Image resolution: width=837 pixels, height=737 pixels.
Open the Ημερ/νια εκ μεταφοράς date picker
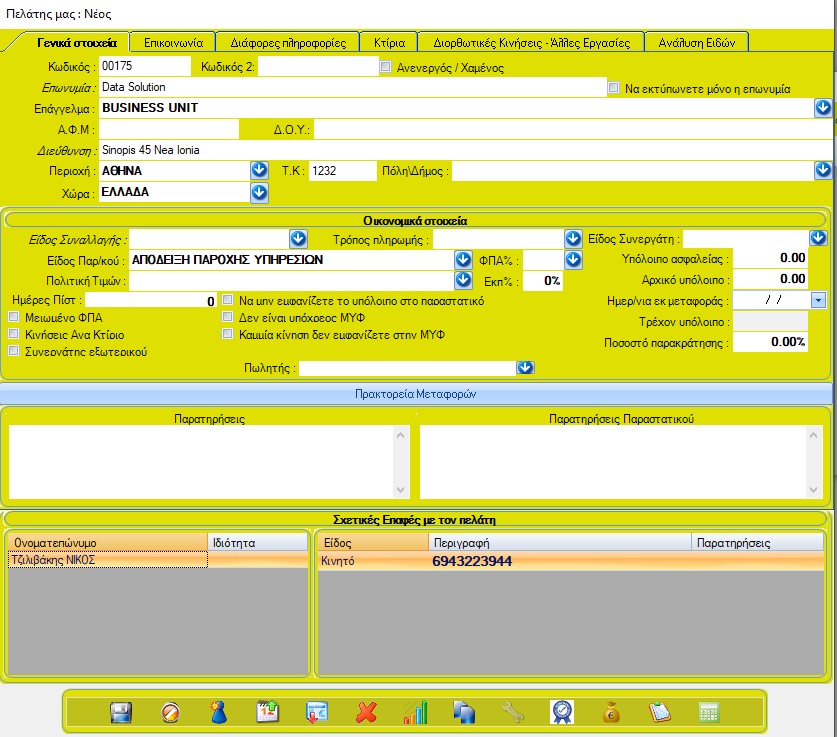(817, 299)
